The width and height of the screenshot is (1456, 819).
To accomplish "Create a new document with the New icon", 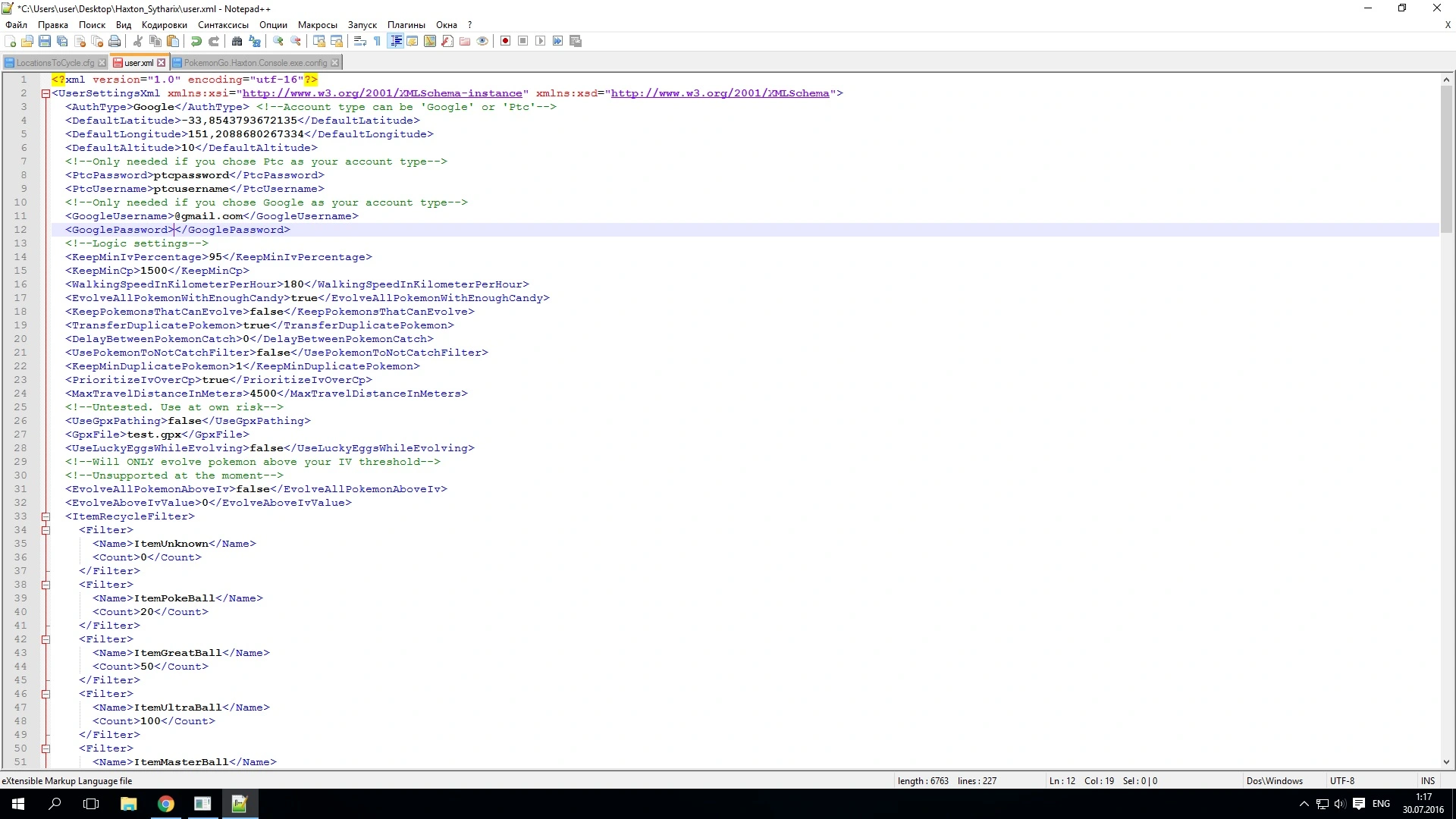I will point(11,41).
